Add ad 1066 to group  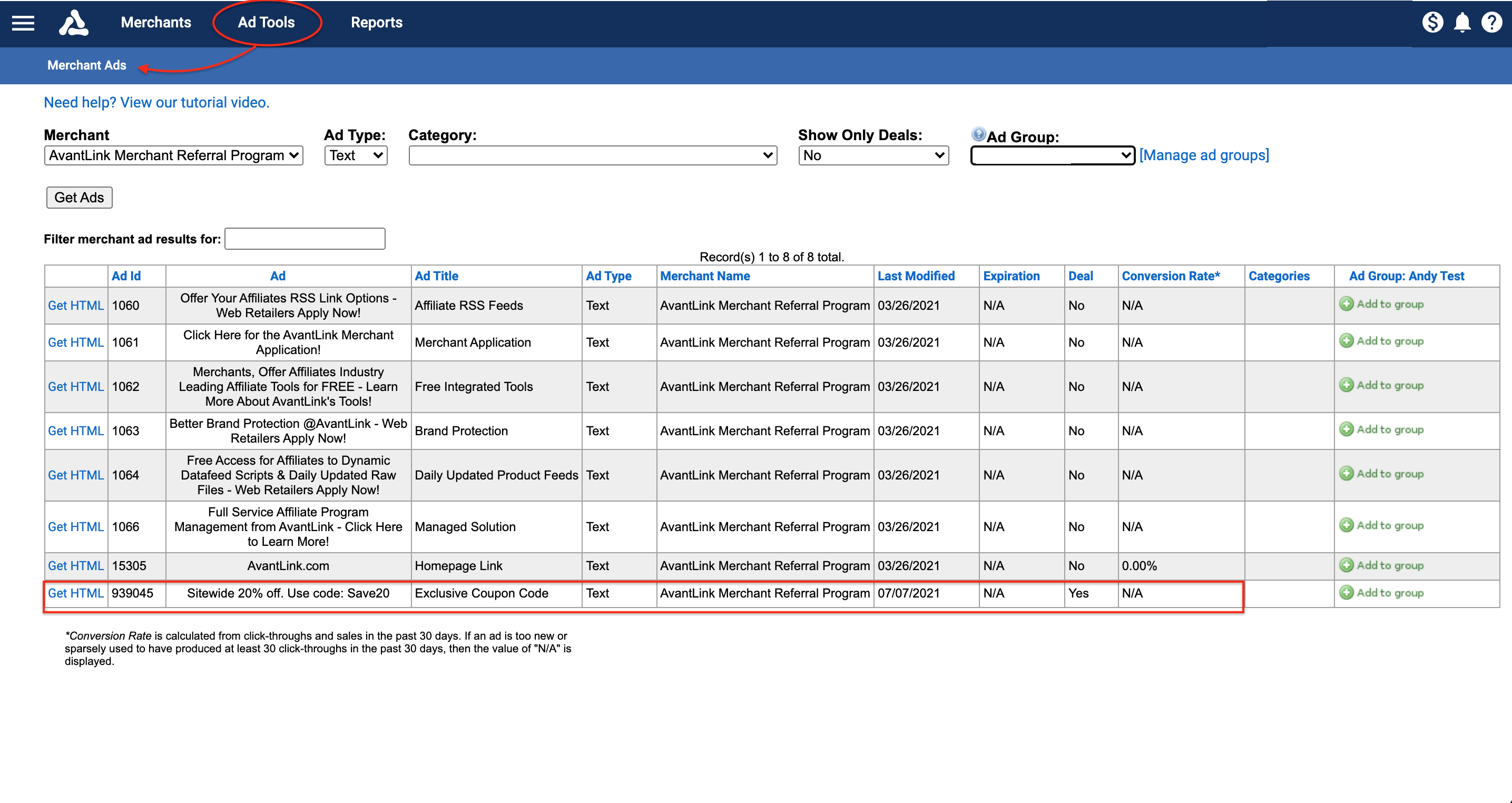1381,525
